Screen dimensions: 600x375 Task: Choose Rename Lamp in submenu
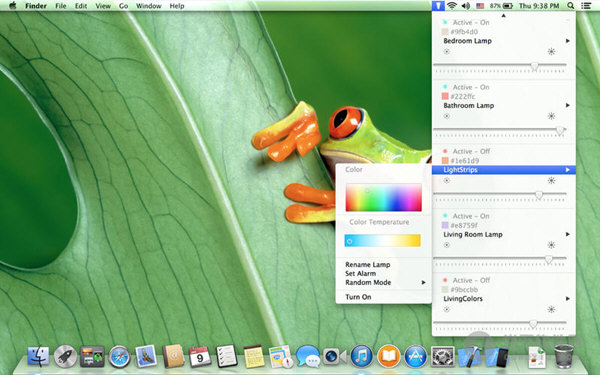coord(368,264)
